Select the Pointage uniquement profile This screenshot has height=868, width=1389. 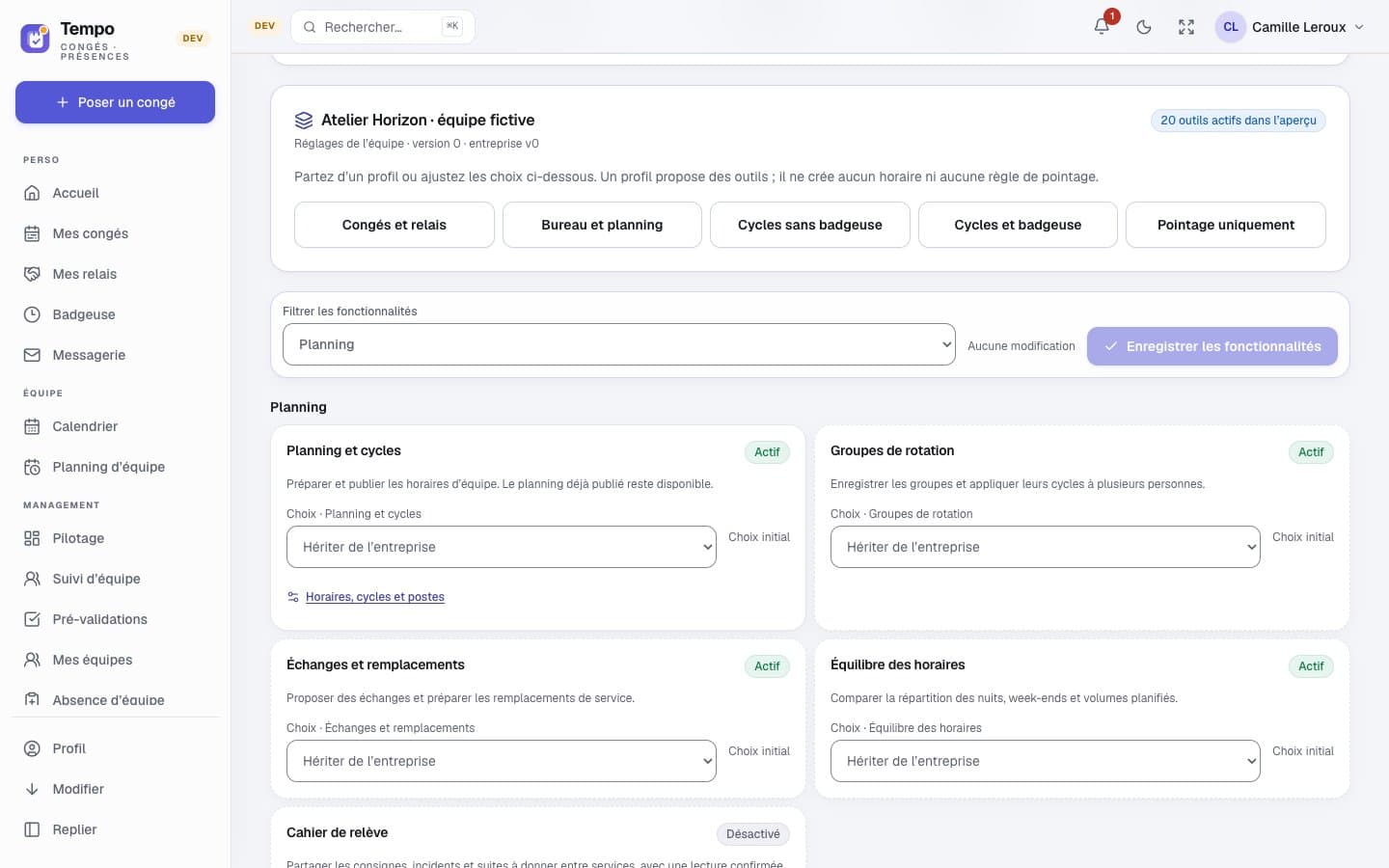click(1226, 225)
